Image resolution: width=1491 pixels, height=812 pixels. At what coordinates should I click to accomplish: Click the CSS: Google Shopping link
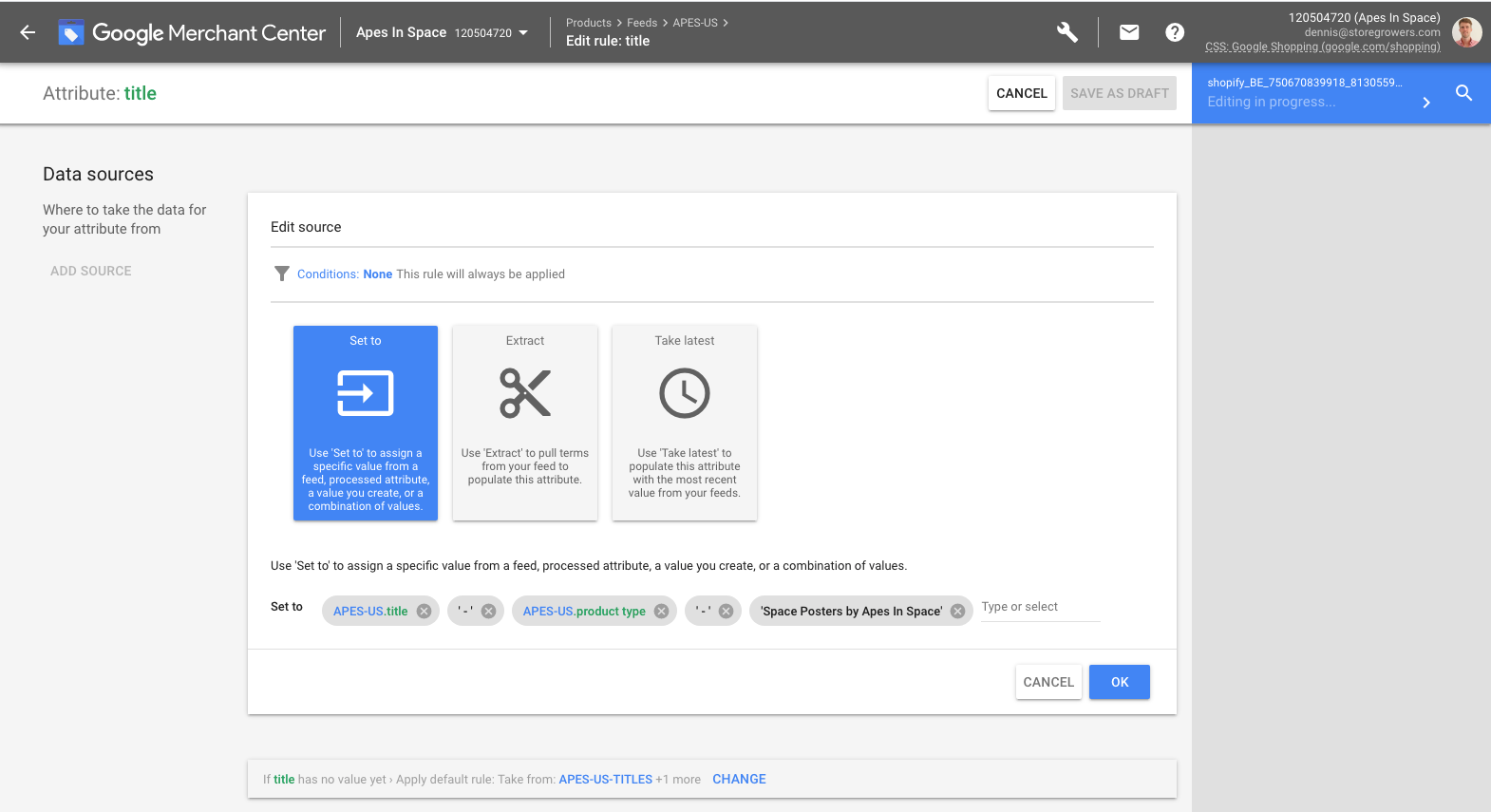(x=1323, y=47)
